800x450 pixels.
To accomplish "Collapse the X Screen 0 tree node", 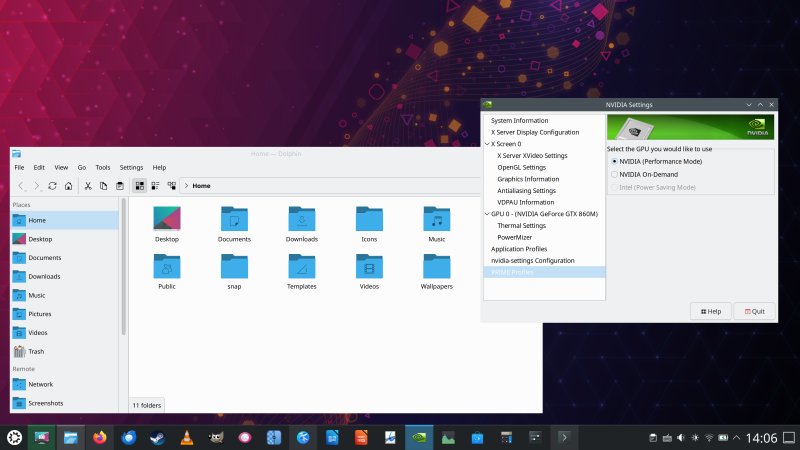I will 487,144.
